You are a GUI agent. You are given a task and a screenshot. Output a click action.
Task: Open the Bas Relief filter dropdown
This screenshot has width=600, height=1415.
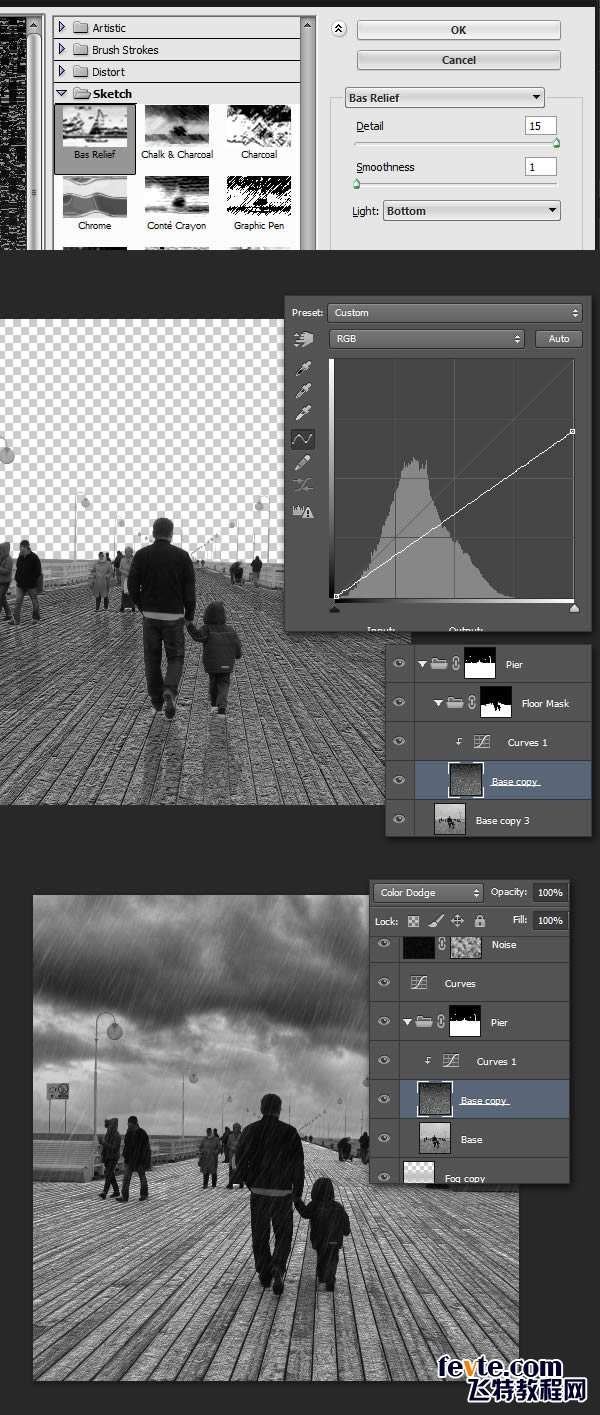point(445,98)
